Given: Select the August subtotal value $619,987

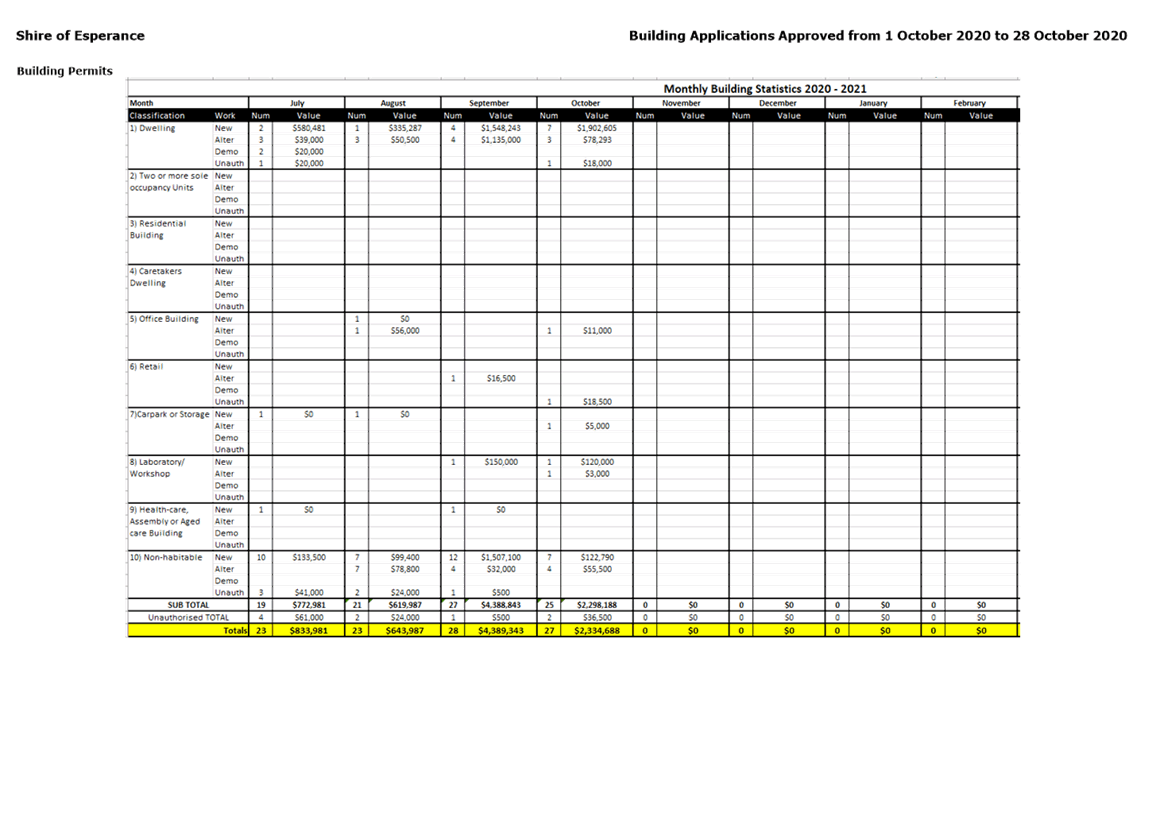Looking at the screenshot, I should click(x=405, y=605).
